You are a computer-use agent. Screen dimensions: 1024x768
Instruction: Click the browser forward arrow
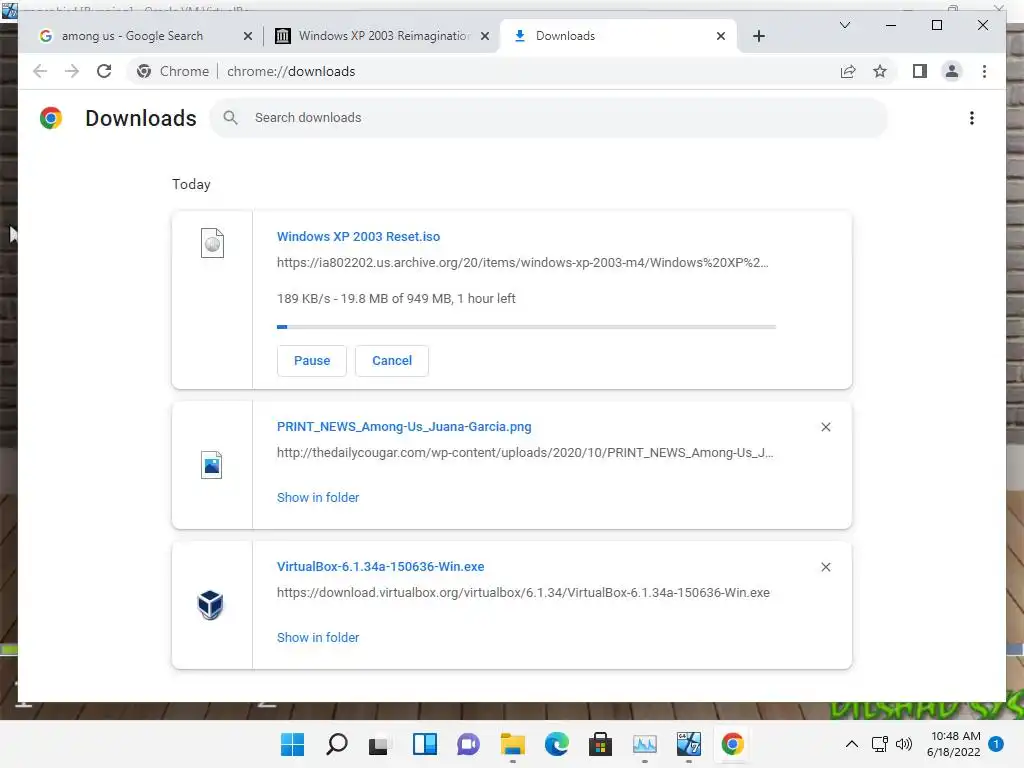(72, 71)
